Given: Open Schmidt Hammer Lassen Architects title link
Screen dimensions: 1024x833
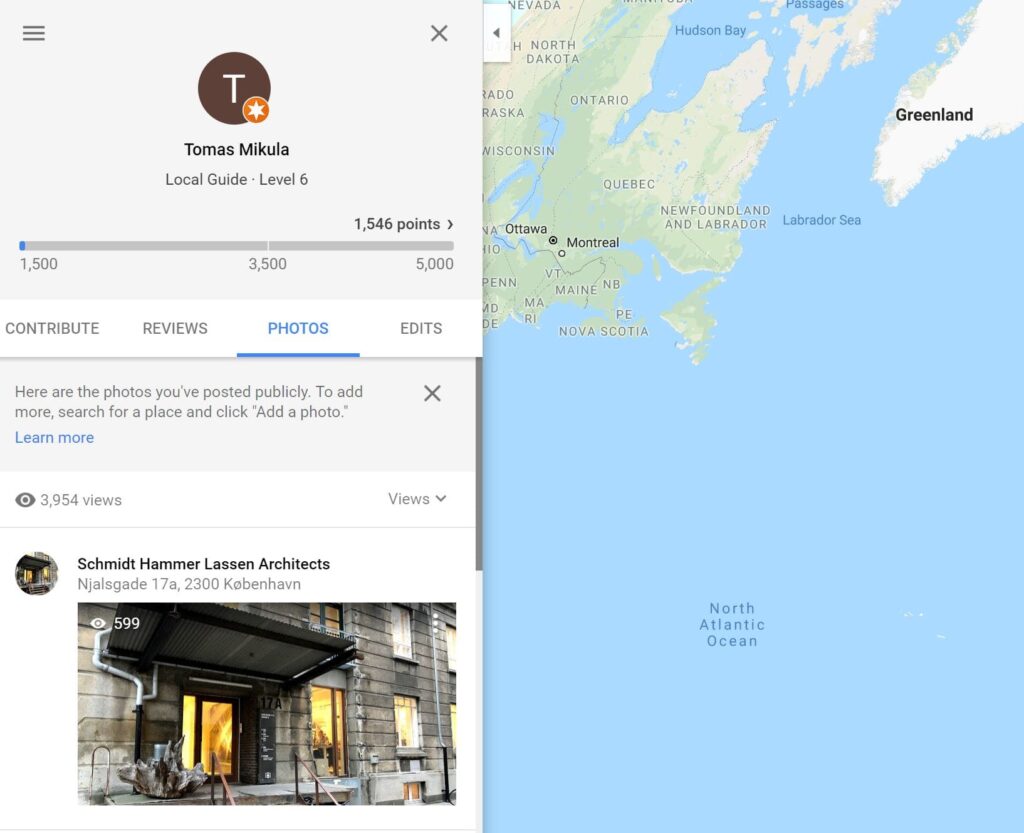Looking at the screenshot, I should [x=204, y=564].
